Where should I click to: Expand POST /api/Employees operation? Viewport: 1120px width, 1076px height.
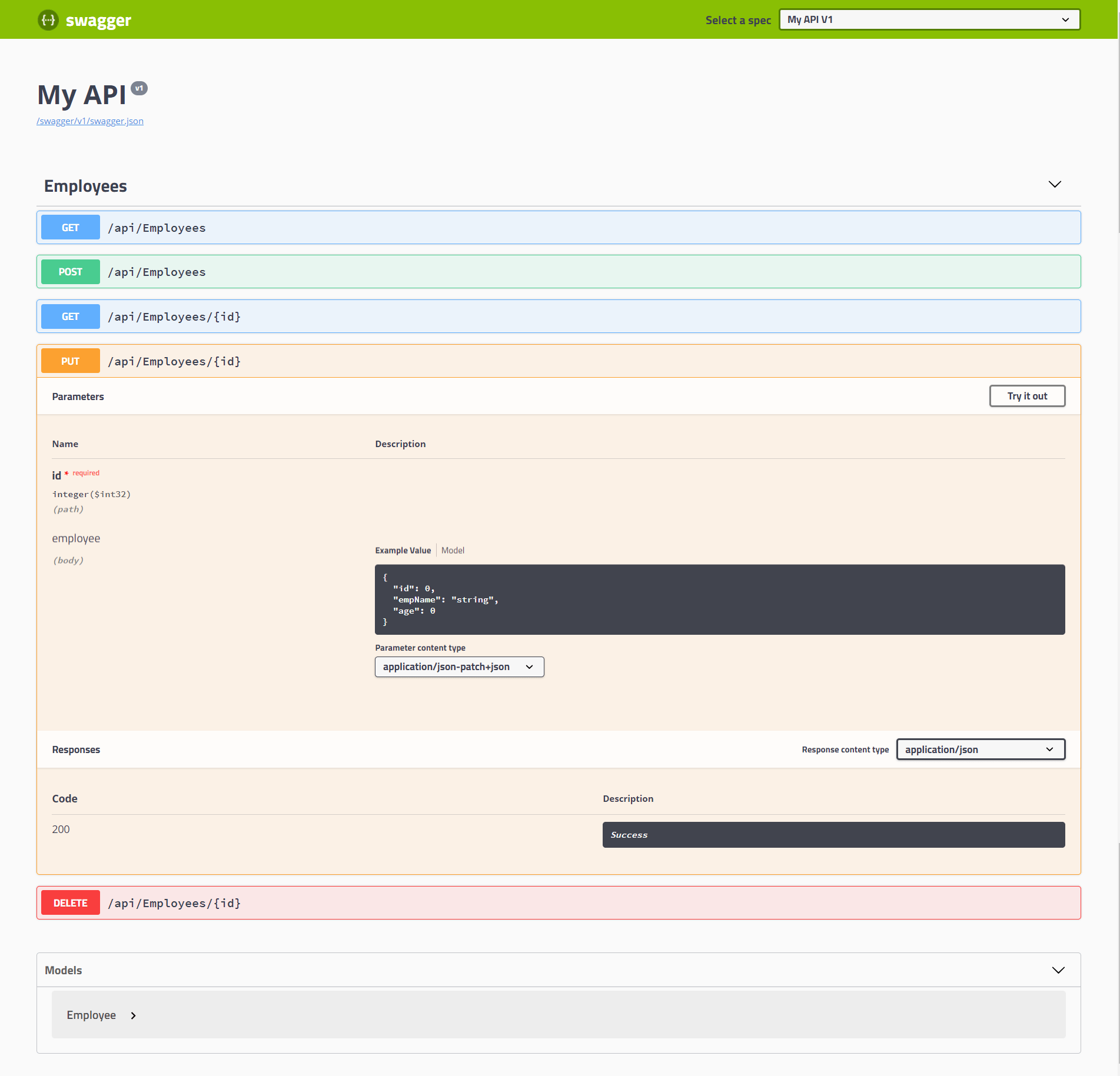[x=559, y=272]
